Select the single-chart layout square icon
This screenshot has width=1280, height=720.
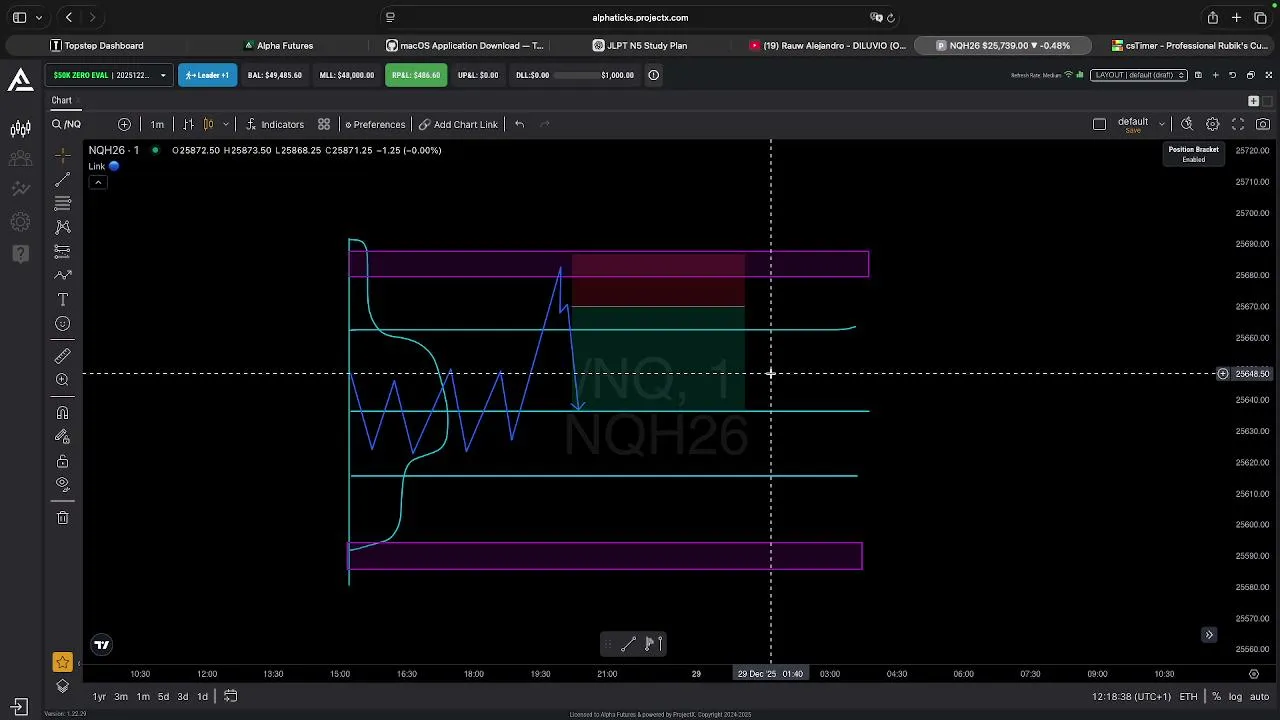[1099, 124]
